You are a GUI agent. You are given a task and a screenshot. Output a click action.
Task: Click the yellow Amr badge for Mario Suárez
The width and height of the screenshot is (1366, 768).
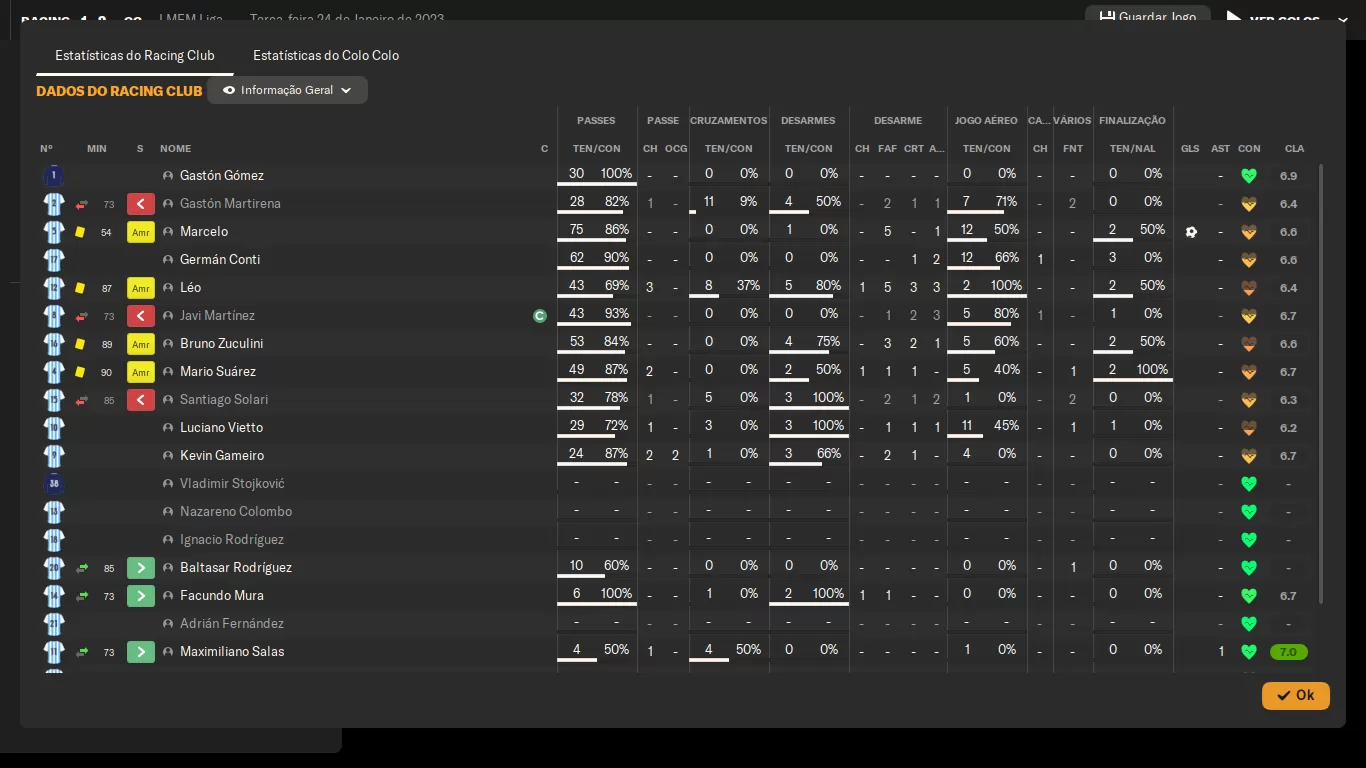point(141,372)
